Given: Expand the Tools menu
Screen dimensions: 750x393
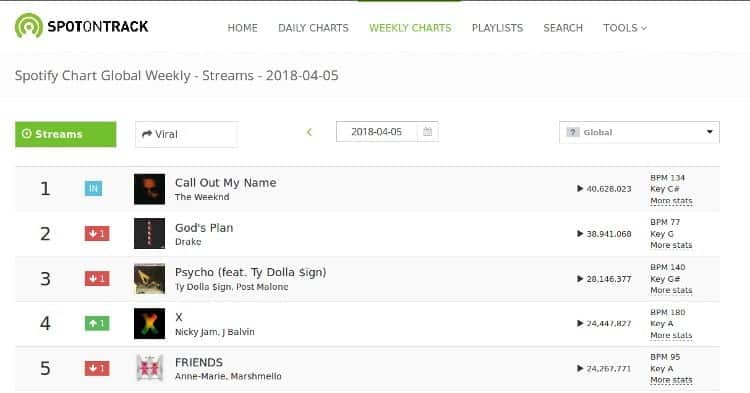Looking at the screenshot, I should click(625, 28).
